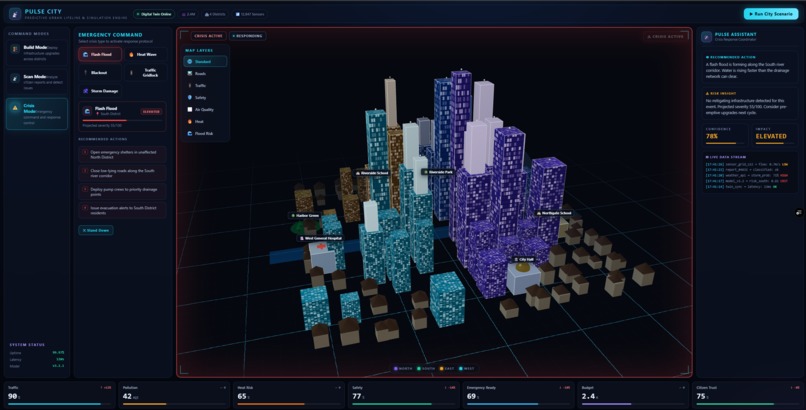The width and height of the screenshot is (806, 410).
Task: Select Blackout crisis type
Action: click(x=100, y=72)
